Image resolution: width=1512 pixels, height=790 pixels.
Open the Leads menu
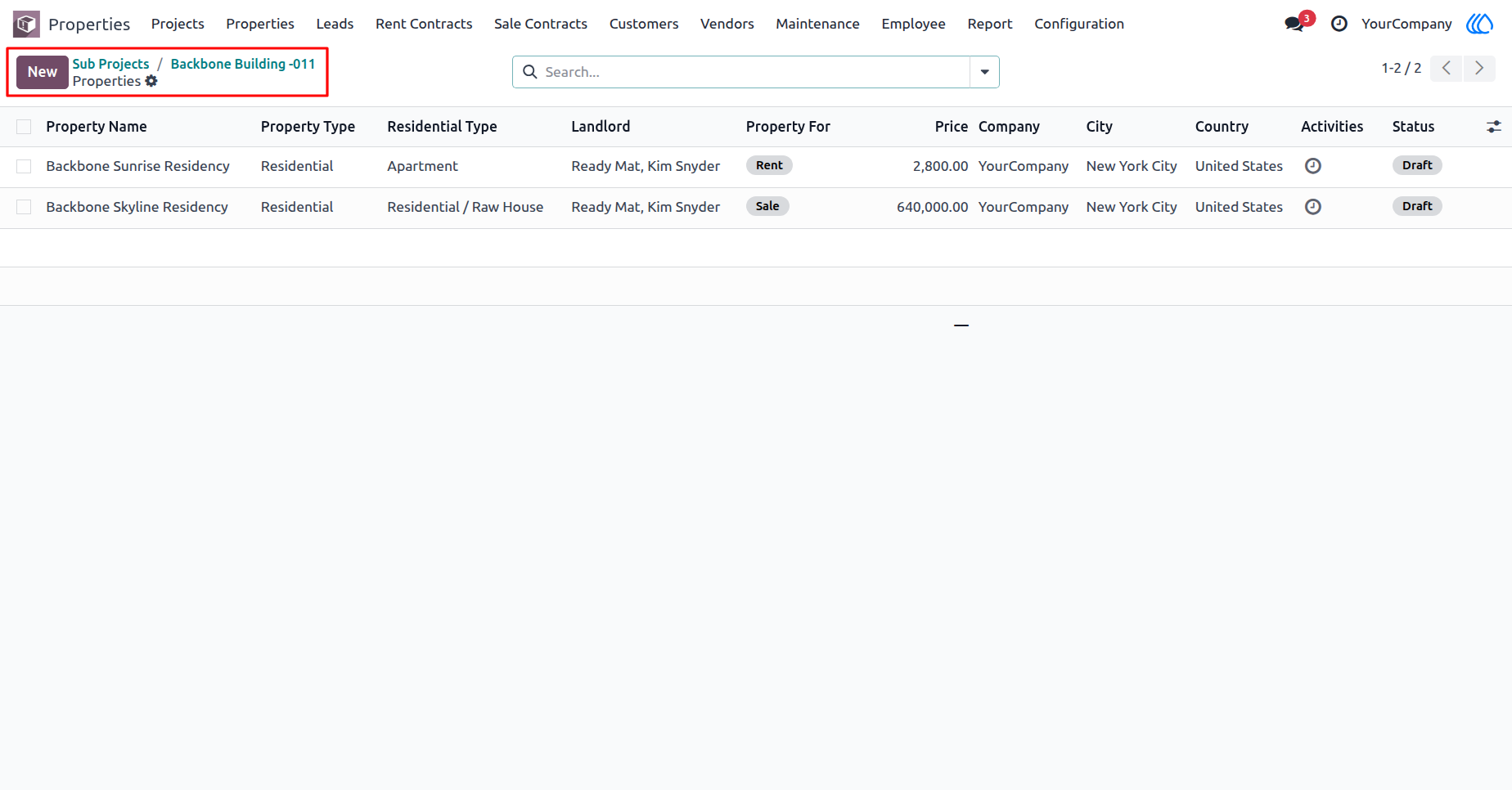click(x=335, y=24)
